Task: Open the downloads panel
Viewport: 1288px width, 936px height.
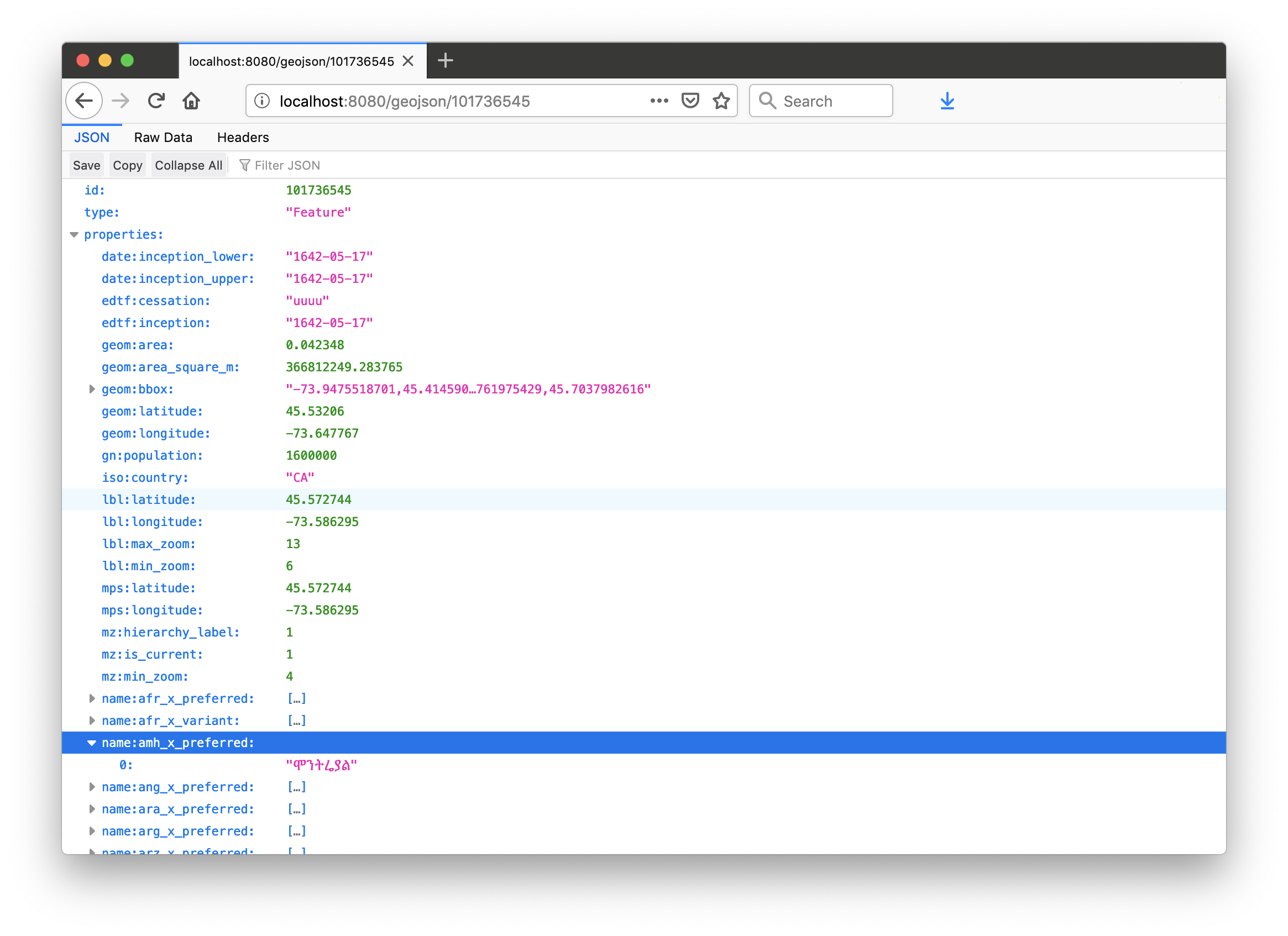Action: 948,101
